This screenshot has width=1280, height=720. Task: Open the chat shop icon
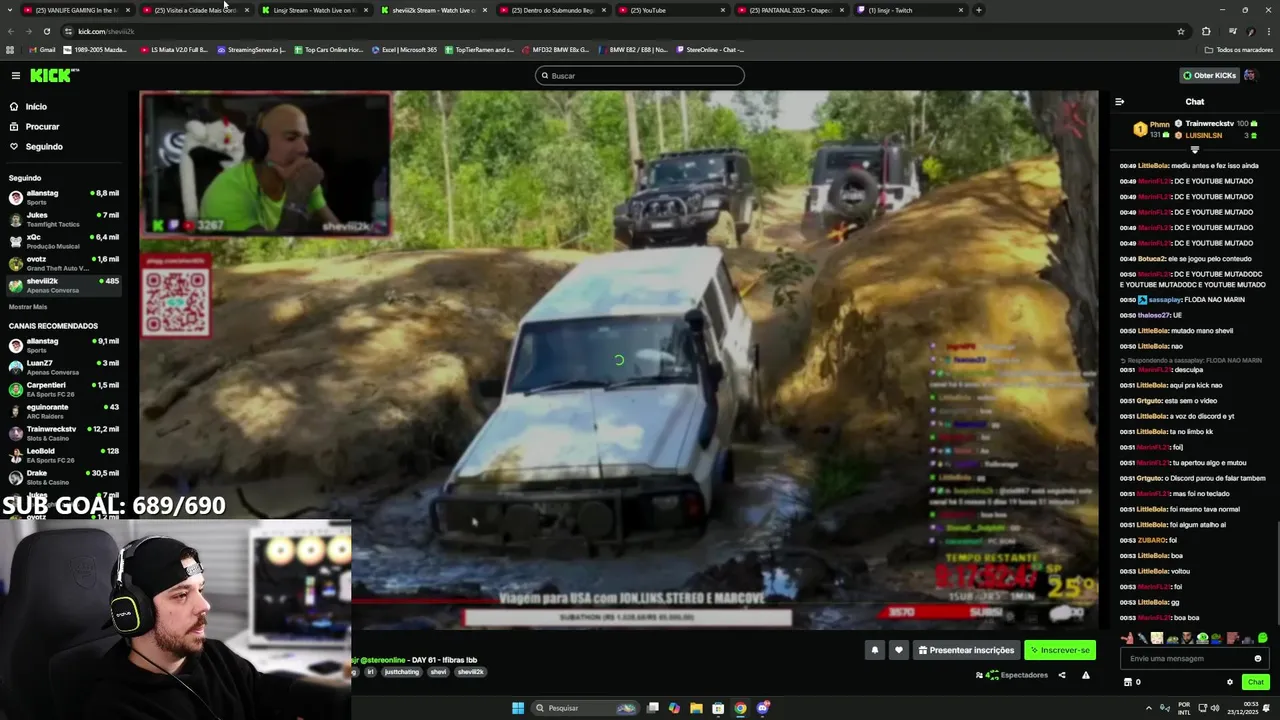click(1128, 682)
